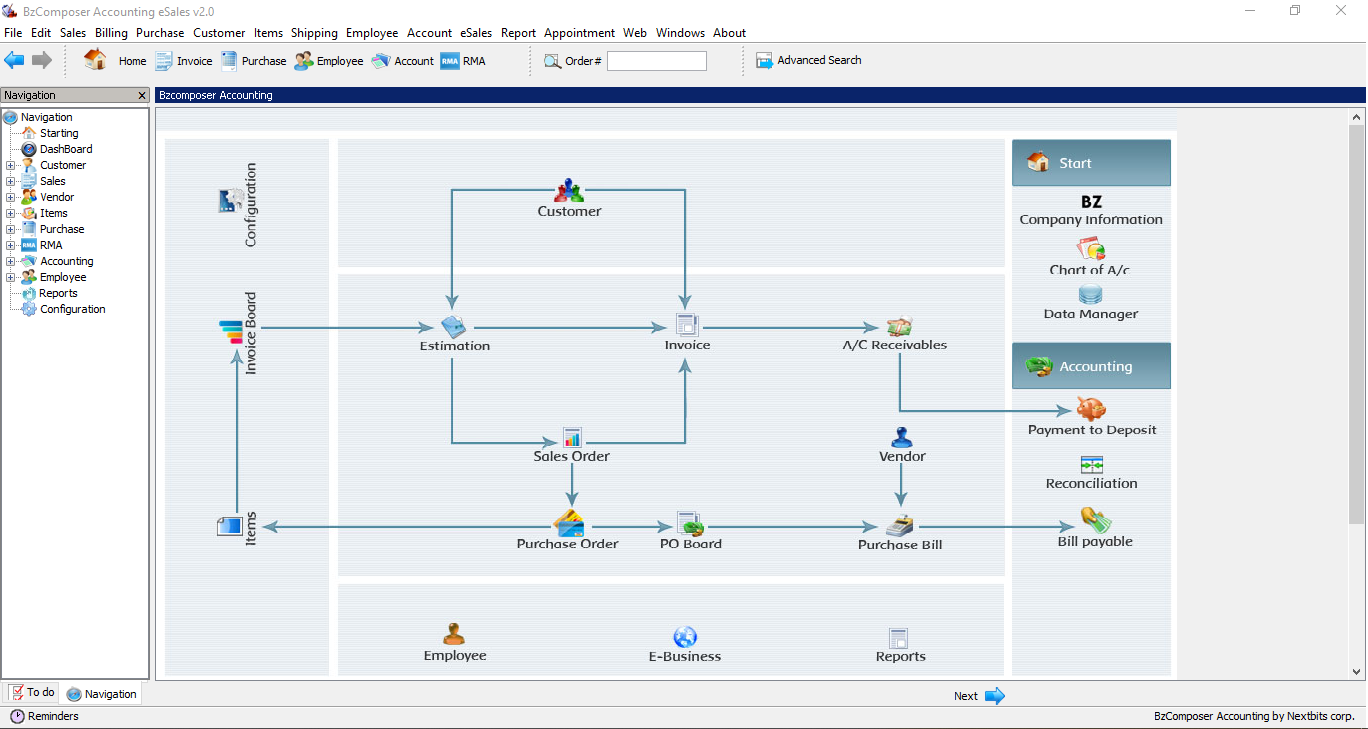Open the eSales menu
The width and height of the screenshot is (1368, 729).
click(476, 33)
